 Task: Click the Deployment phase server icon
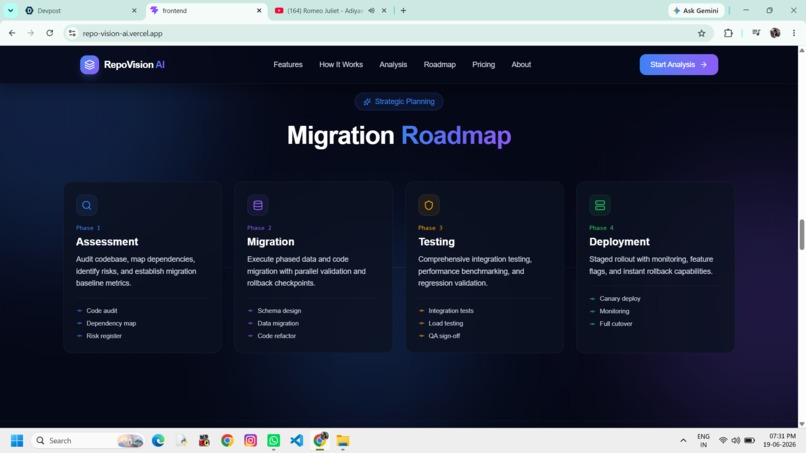pos(600,205)
